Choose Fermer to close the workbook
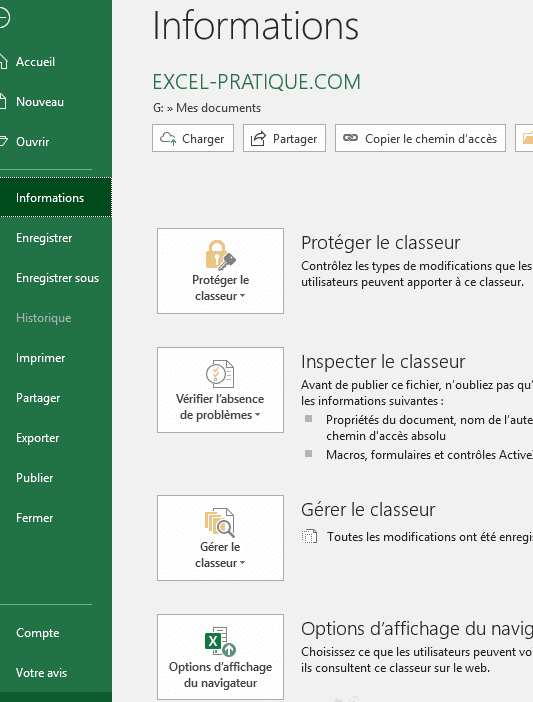Image resolution: width=533 pixels, height=702 pixels. (34, 518)
